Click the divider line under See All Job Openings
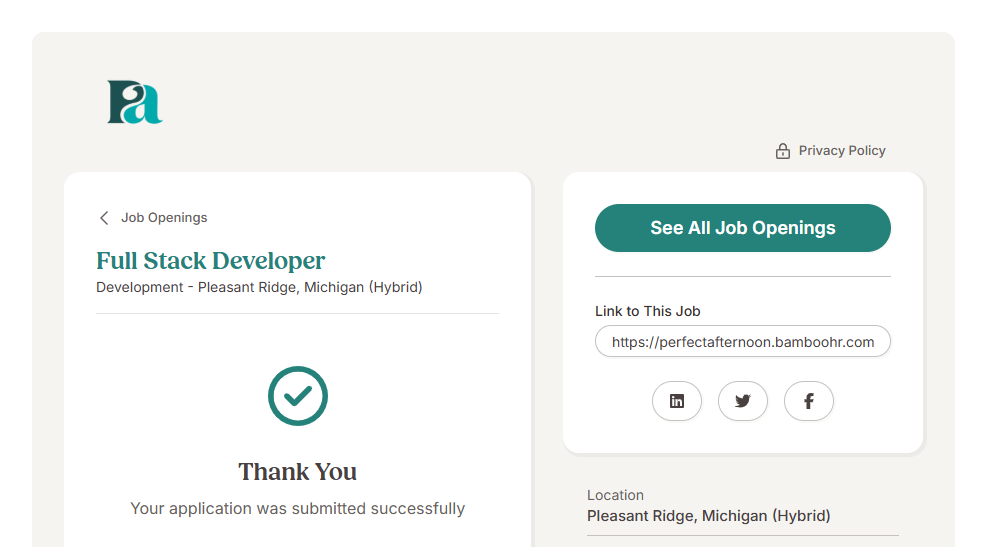Viewport: 987px width, 547px height. coord(742,276)
